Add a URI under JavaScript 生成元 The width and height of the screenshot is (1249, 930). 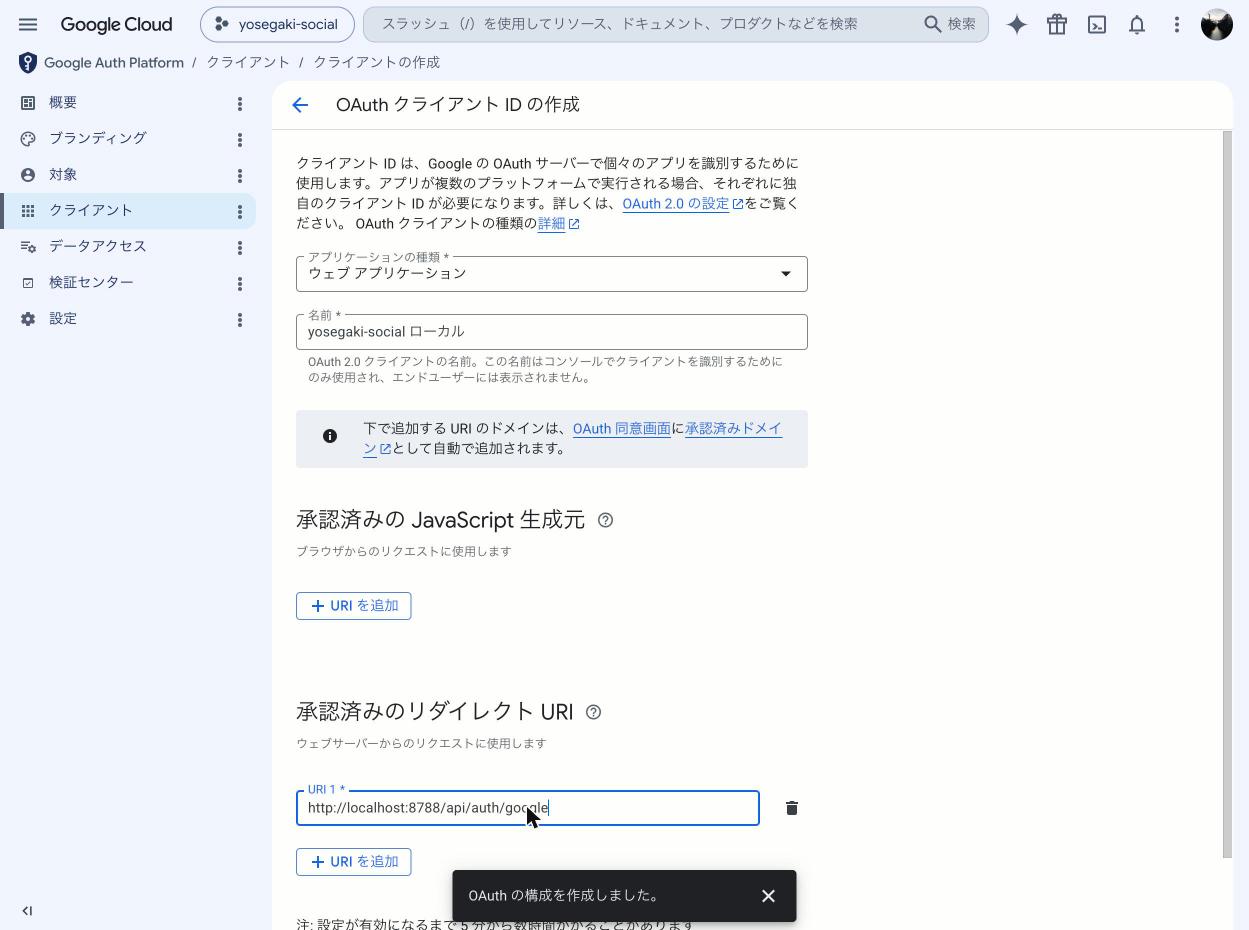tap(354, 606)
